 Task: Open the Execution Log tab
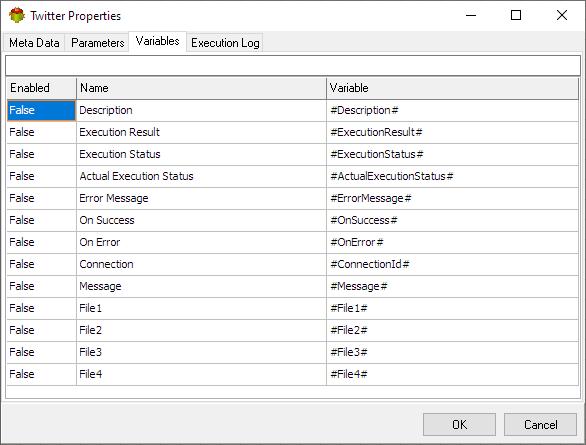[x=225, y=43]
